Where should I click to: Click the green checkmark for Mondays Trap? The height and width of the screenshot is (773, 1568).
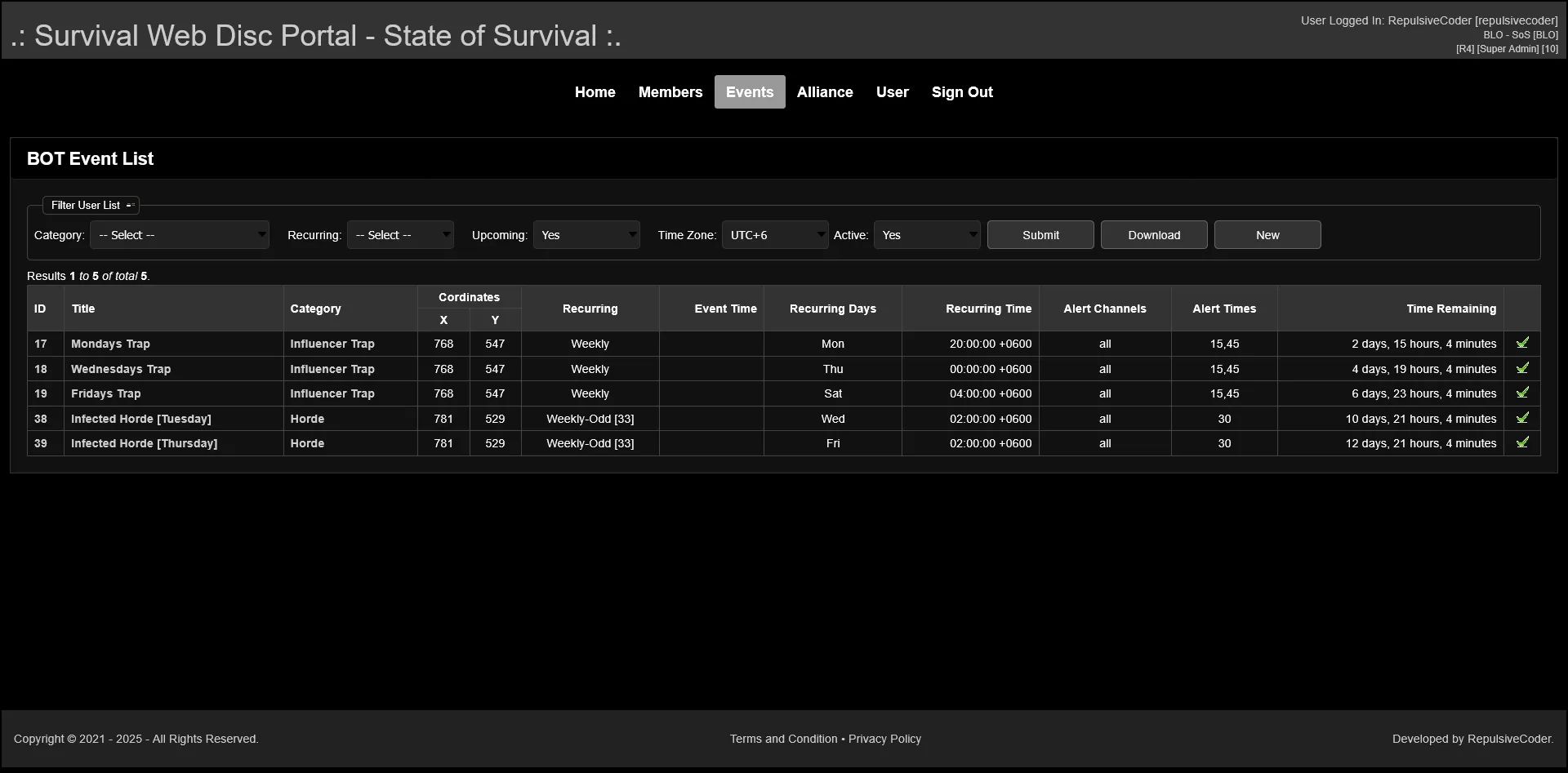[1522, 344]
